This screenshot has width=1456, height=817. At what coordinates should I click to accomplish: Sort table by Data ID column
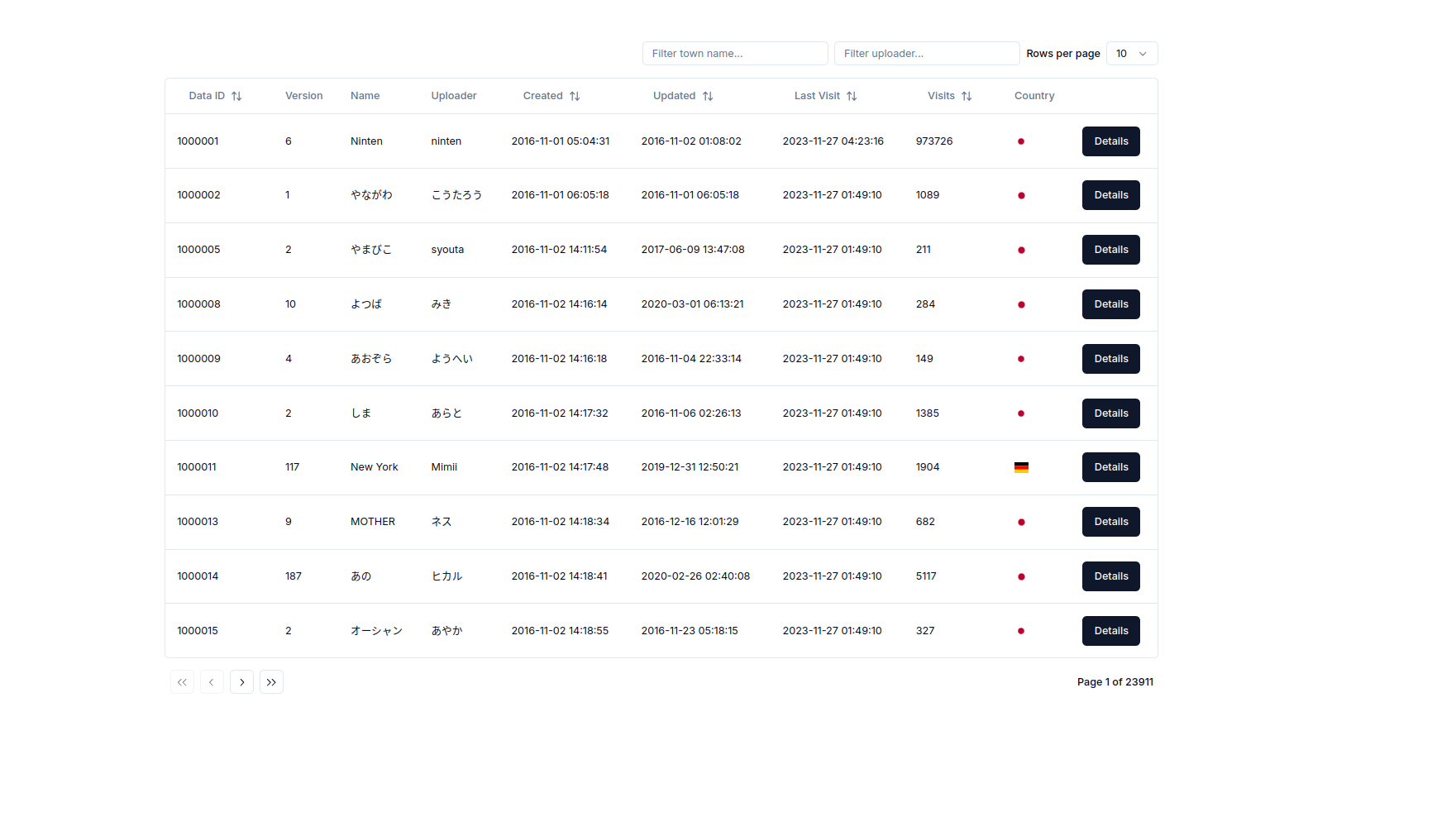215,96
